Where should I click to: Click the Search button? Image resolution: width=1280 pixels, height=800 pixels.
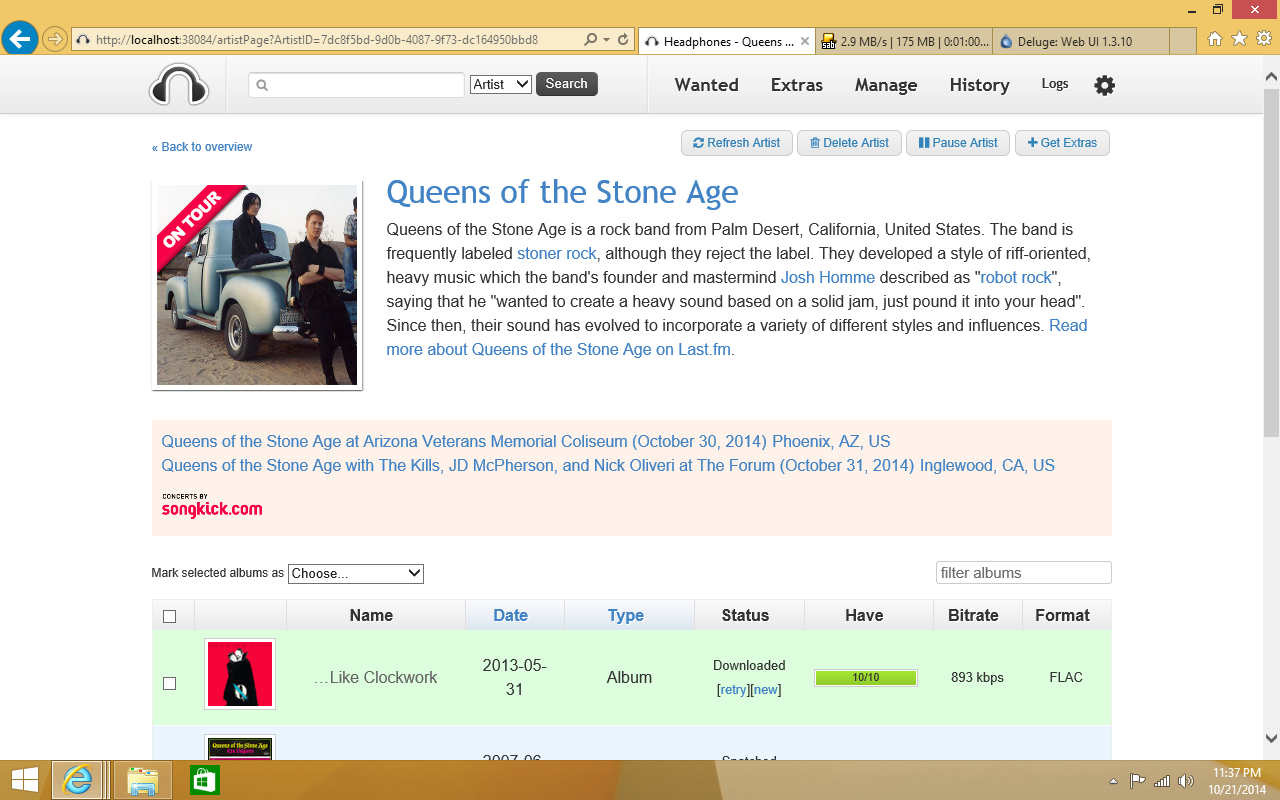[567, 84]
